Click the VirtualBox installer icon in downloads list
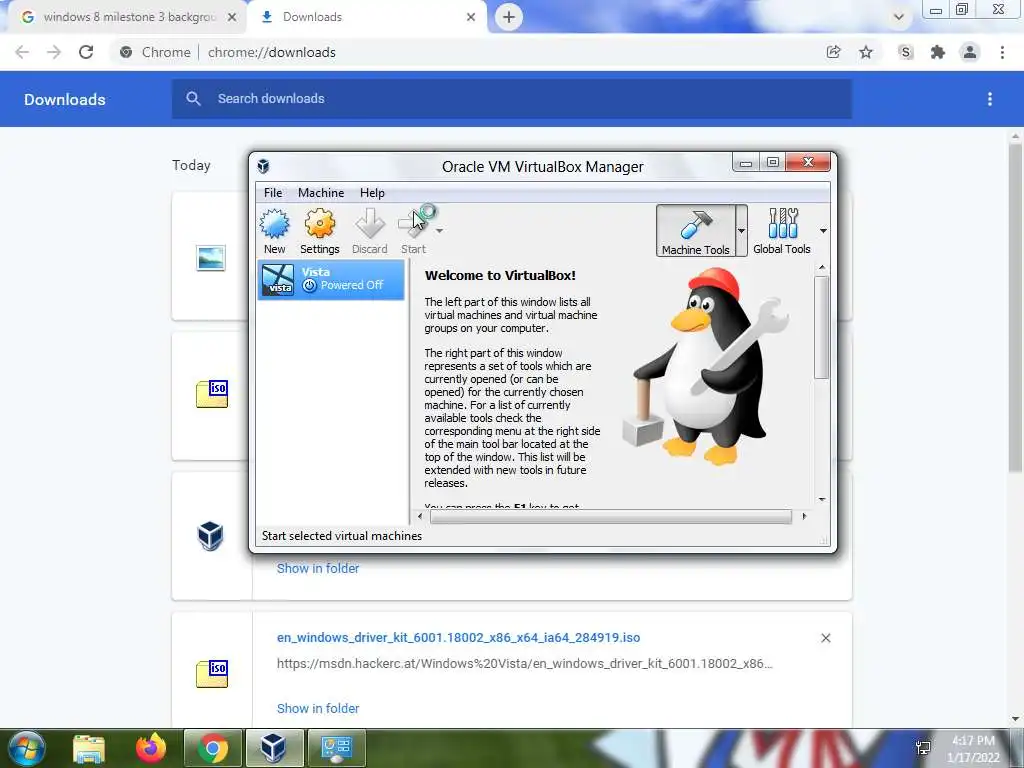1024x768 pixels. click(210, 536)
